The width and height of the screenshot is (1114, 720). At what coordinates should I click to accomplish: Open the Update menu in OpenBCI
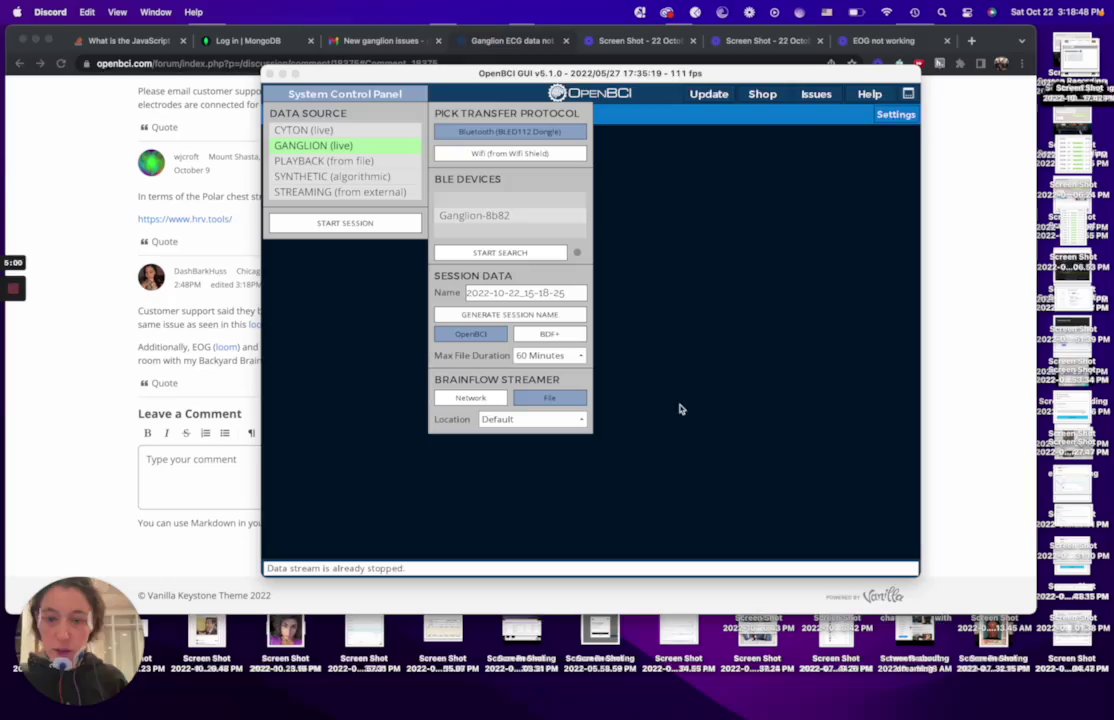pos(708,94)
